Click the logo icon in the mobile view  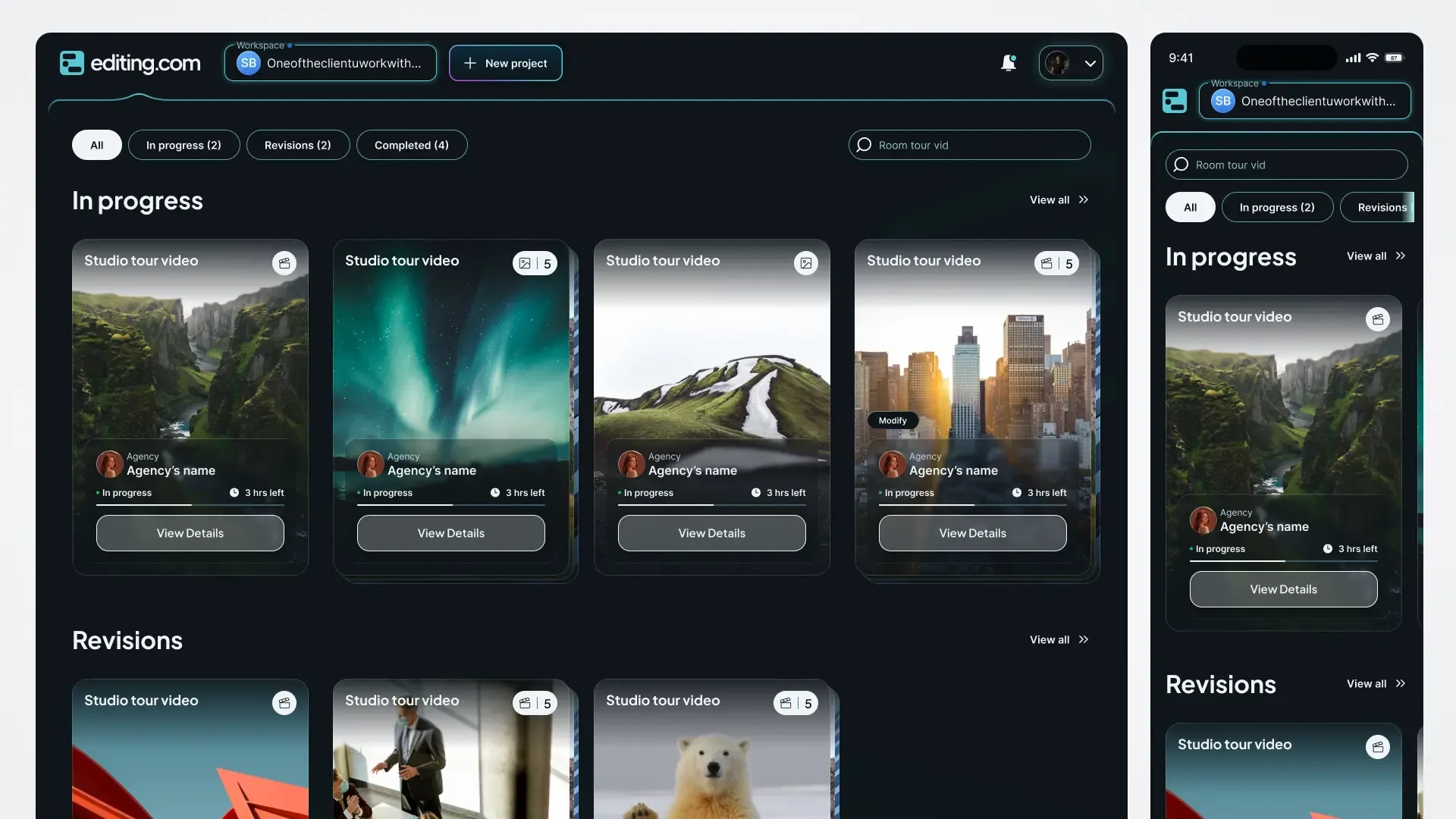pos(1175,101)
